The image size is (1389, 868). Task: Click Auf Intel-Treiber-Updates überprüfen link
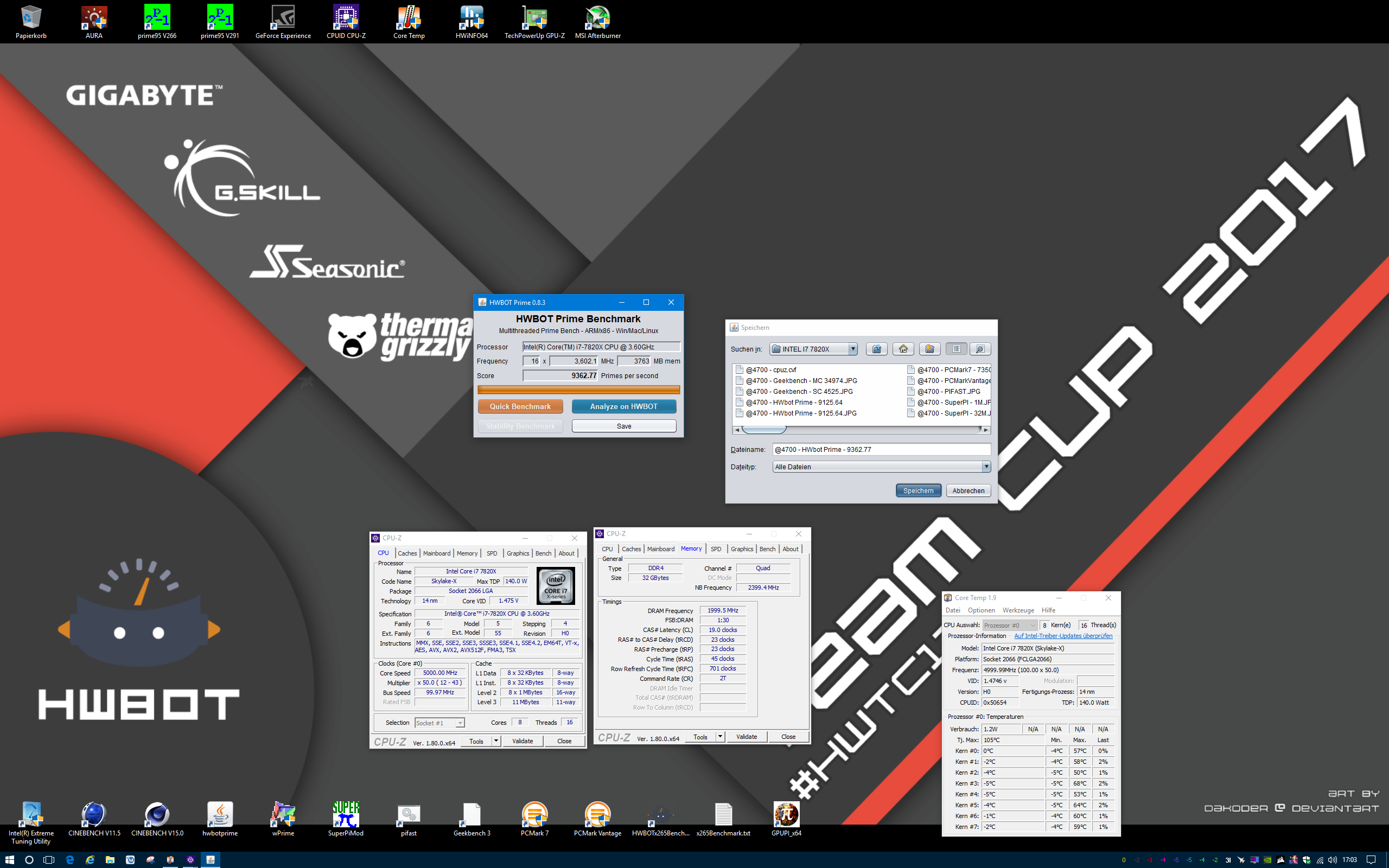tap(1063, 636)
